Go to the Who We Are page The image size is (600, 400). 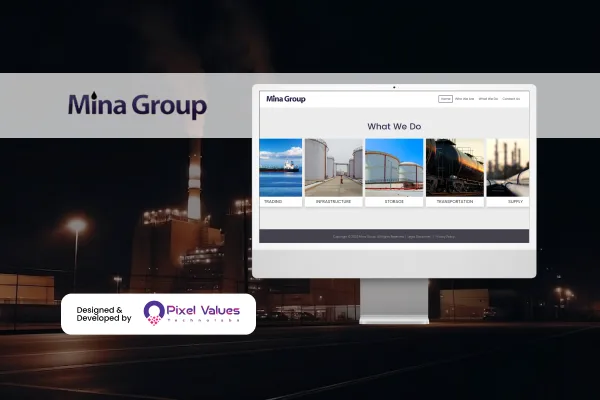(465, 99)
